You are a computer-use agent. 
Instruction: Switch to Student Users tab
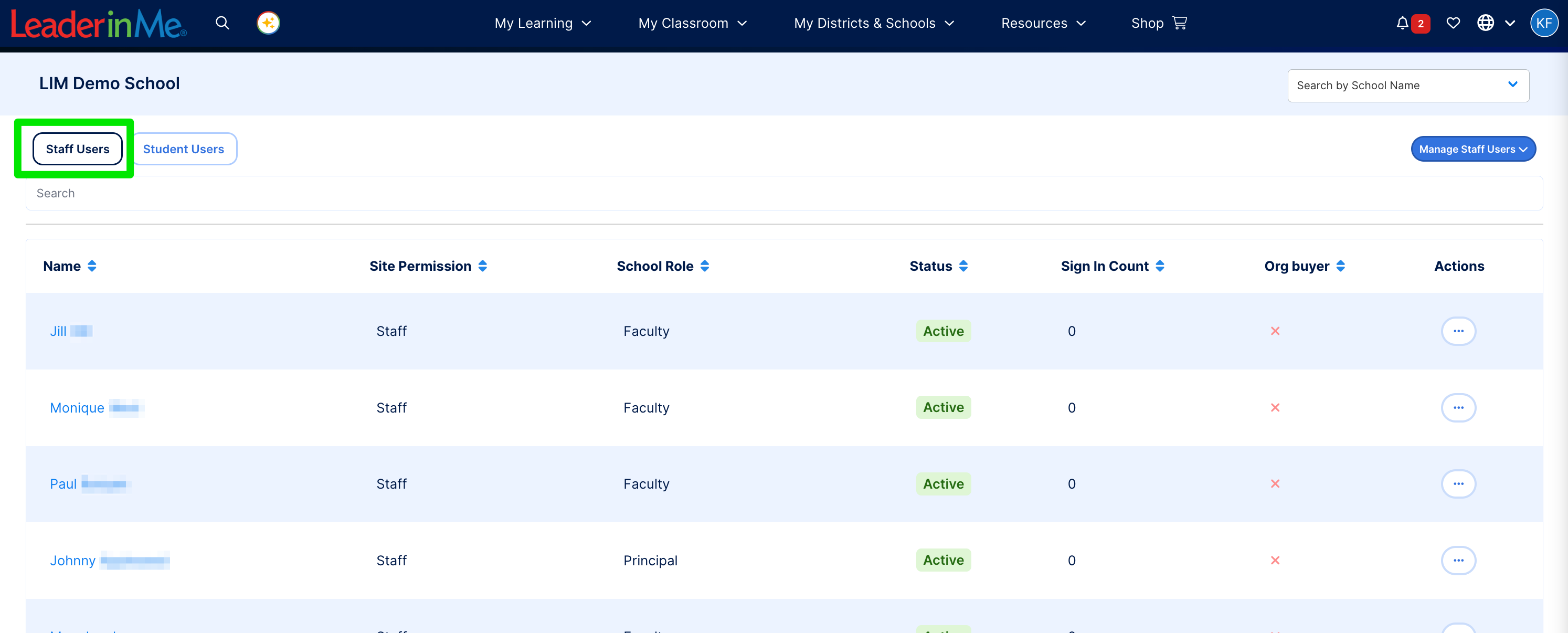point(183,149)
